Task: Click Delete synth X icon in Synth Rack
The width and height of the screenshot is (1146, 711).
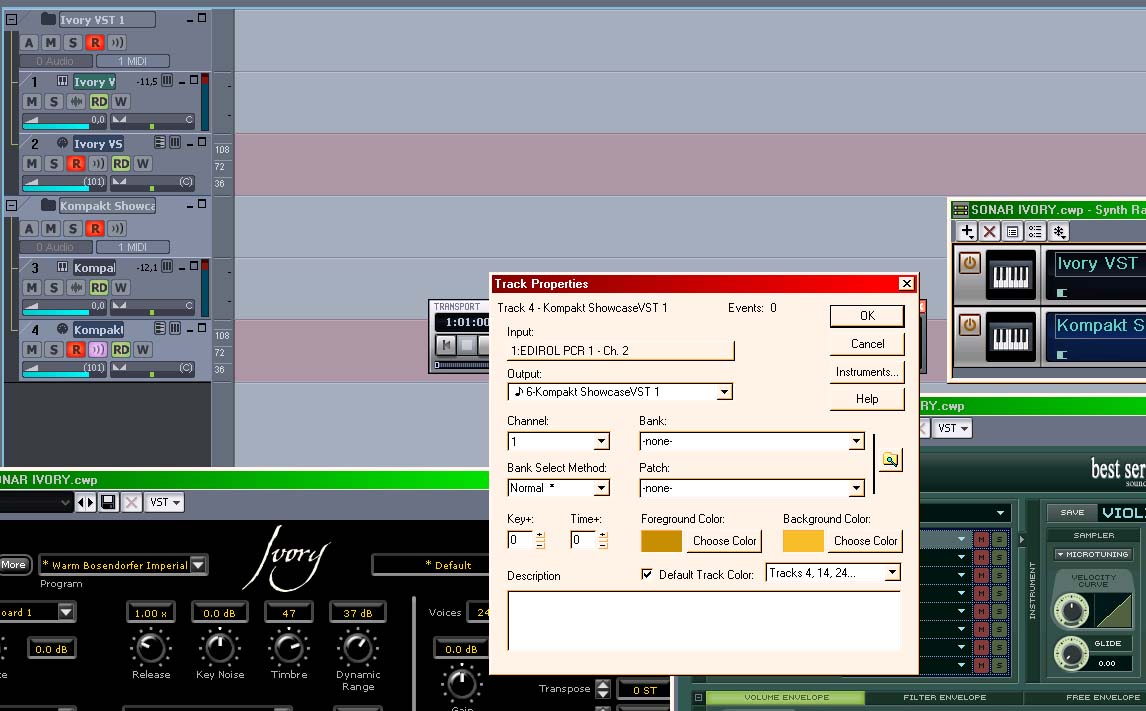Action: tap(990, 232)
